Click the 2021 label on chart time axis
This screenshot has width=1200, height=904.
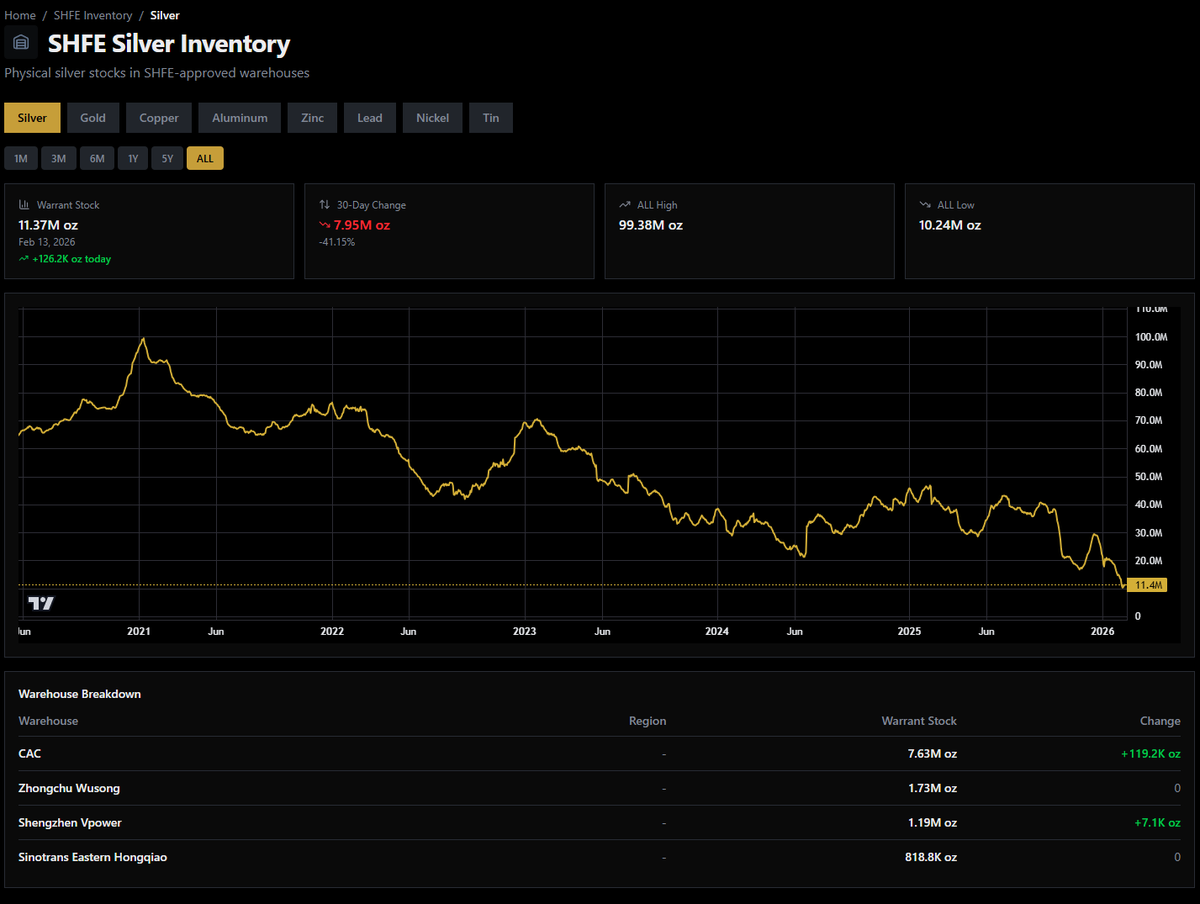[139, 632]
